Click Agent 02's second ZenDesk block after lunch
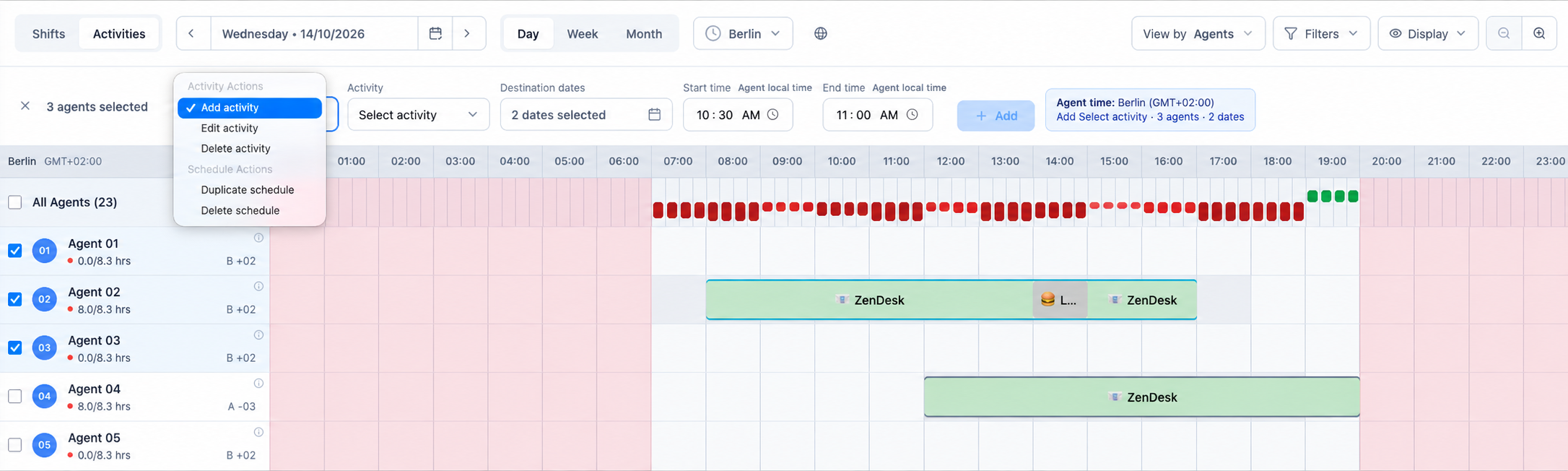Image resolution: width=1568 pixels, height=471 pixels. (1142, 300)
